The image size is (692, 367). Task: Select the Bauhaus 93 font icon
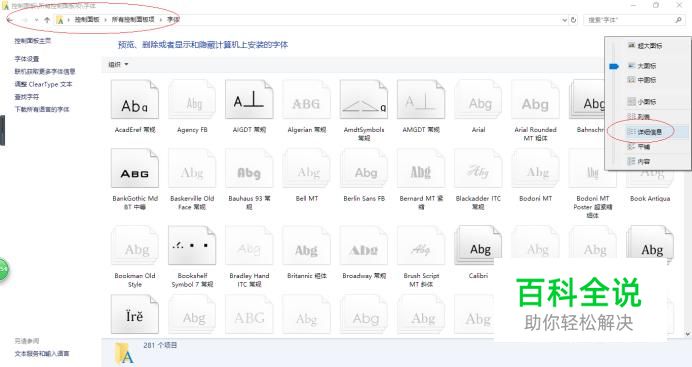coord(249,169)
